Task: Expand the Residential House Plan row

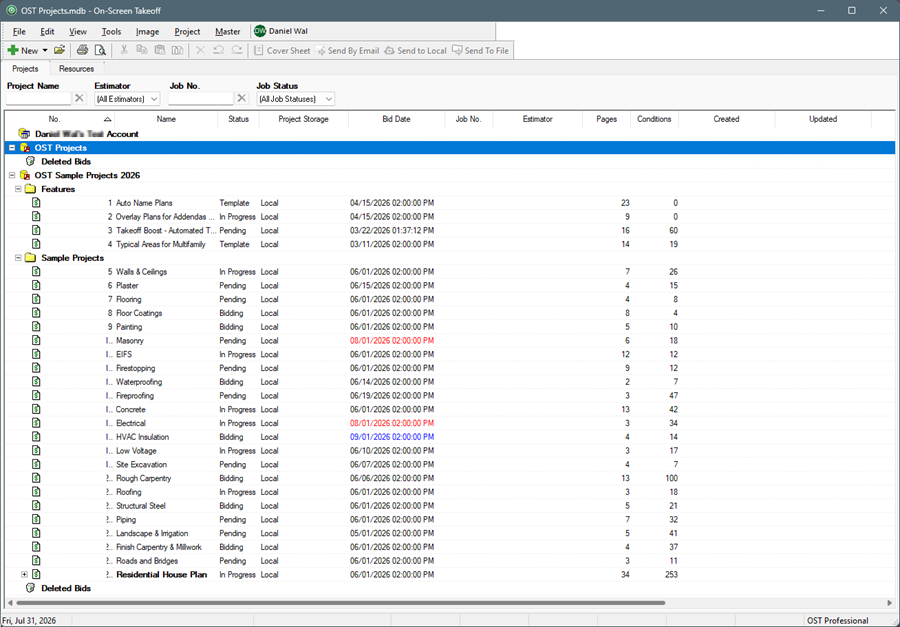Action: (24, 574)
